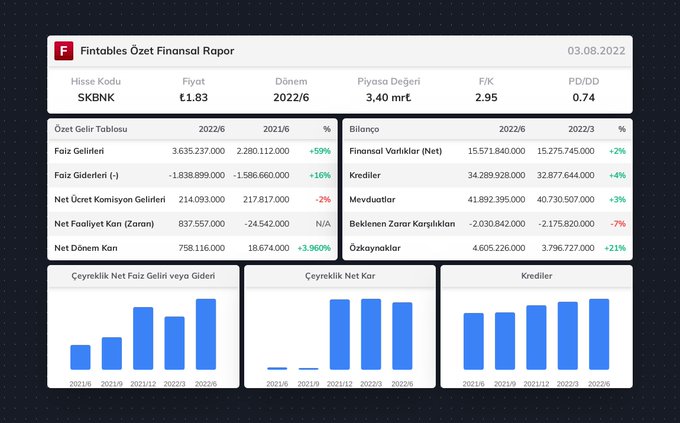Click the +3.960% change value
The width and height of the screenshot is (680, 423).
pyautogui.click(x=314, y=248)
